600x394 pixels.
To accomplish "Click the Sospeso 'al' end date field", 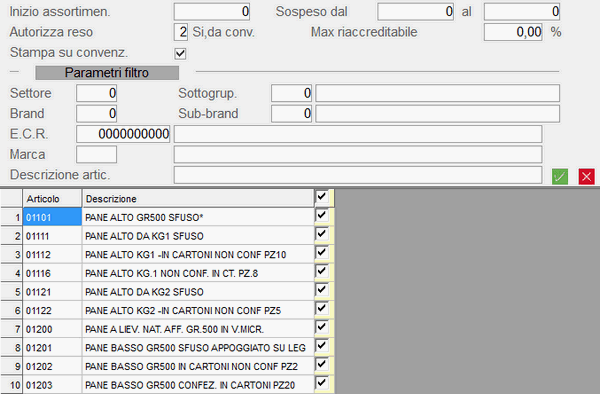I will 522,11.
